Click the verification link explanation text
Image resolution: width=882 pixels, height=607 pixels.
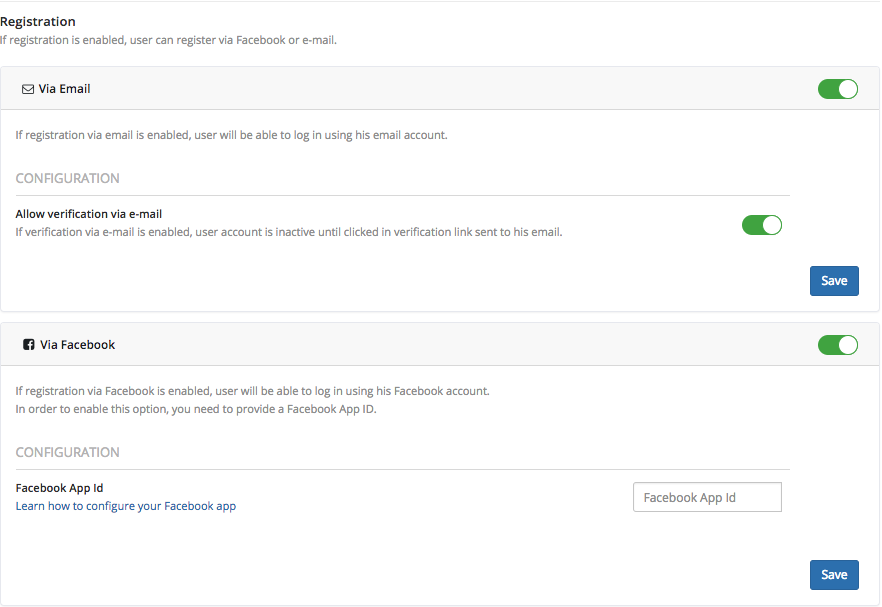tap(289, 232)
